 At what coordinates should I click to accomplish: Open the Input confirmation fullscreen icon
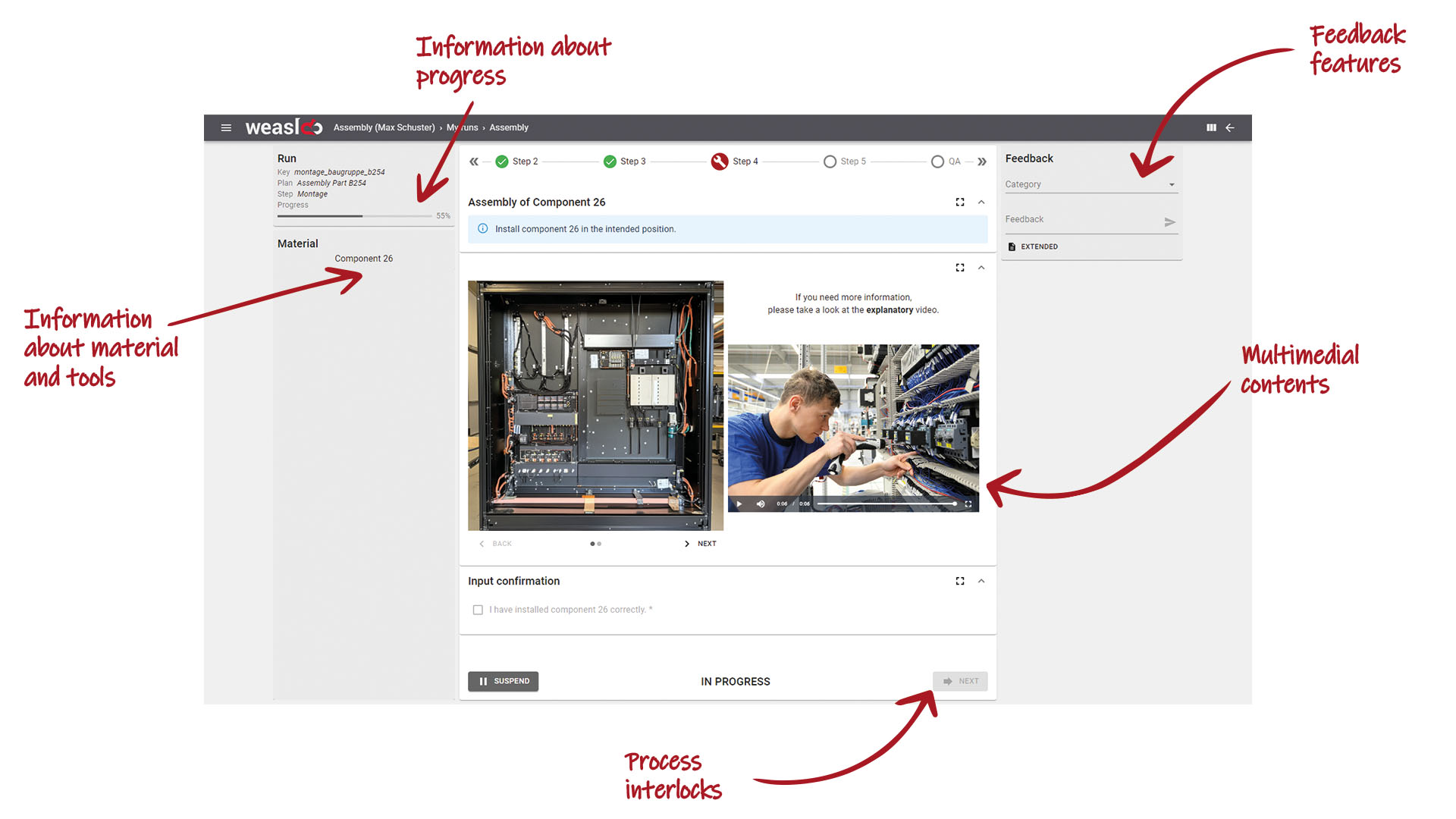click(x=959, y=581)
